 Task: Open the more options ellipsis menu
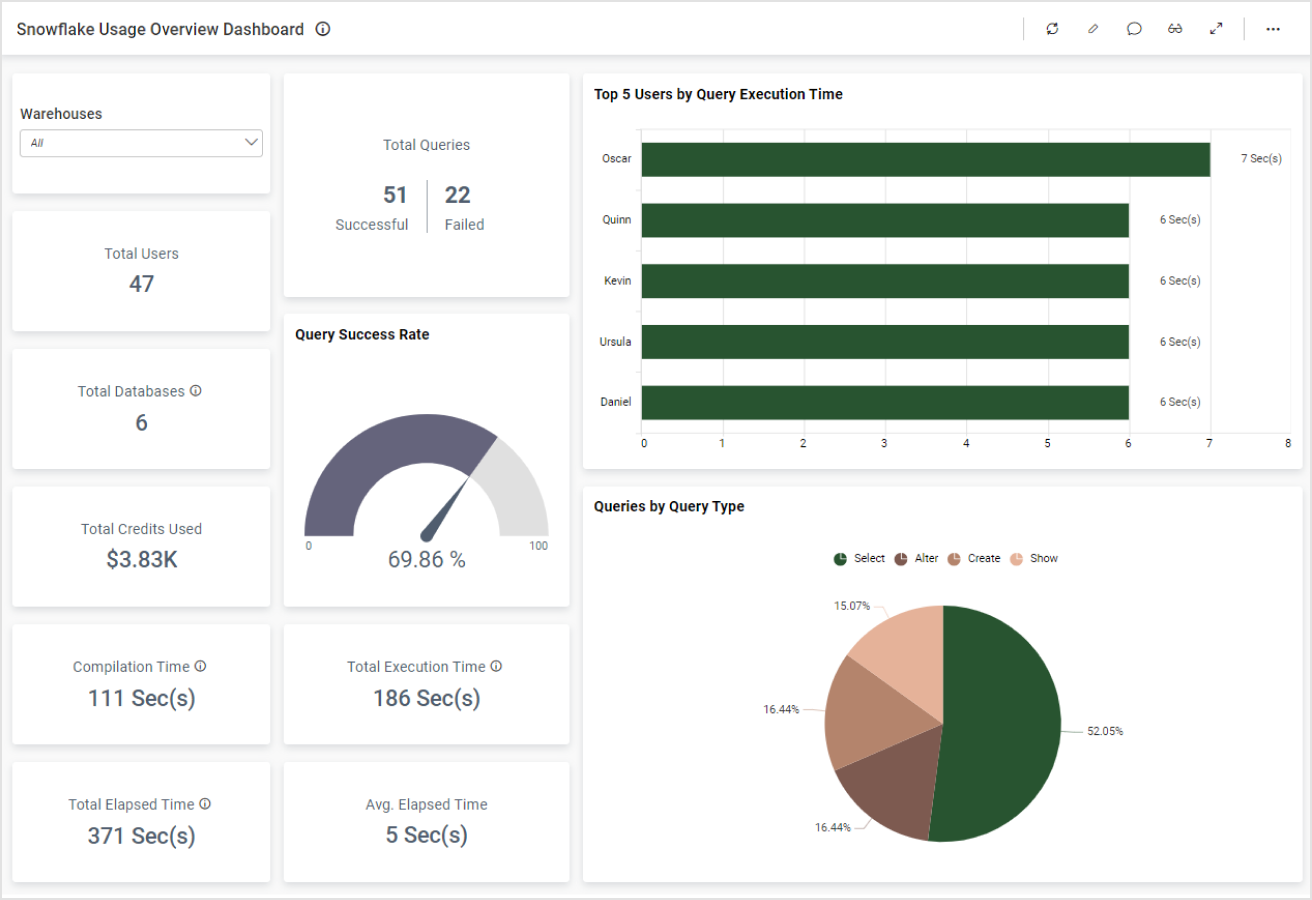click(1272, 29)
